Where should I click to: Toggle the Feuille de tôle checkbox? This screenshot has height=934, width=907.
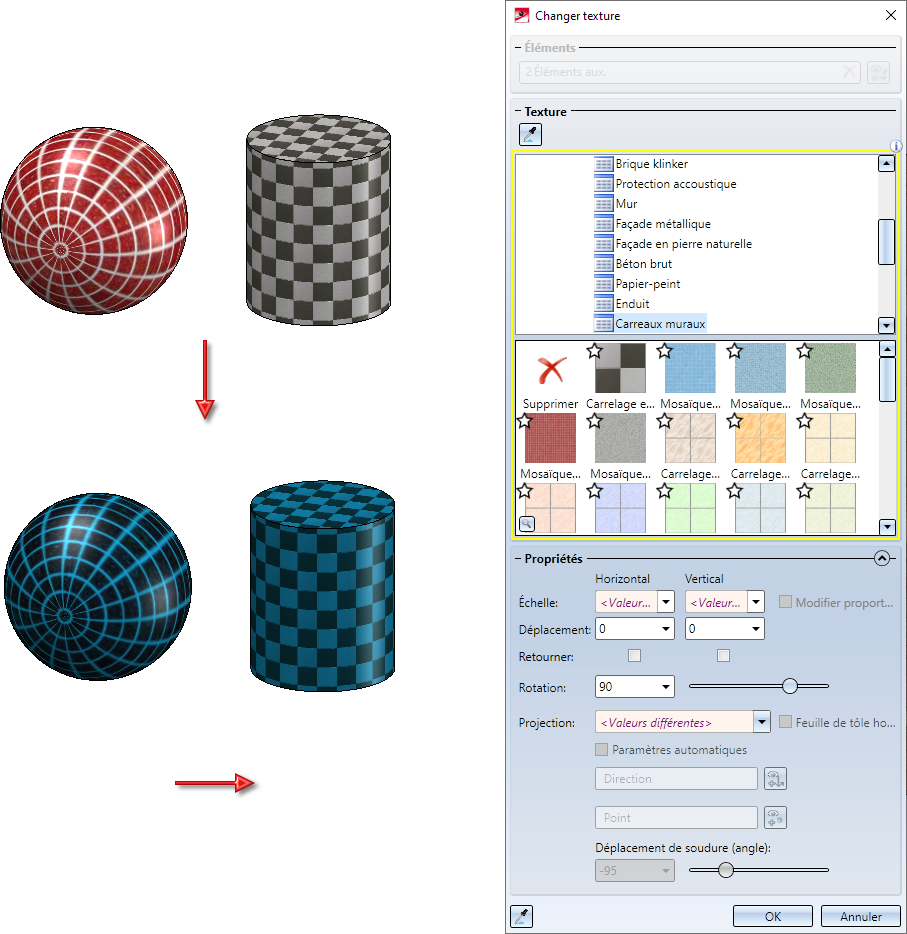click(x=786, y=722)
